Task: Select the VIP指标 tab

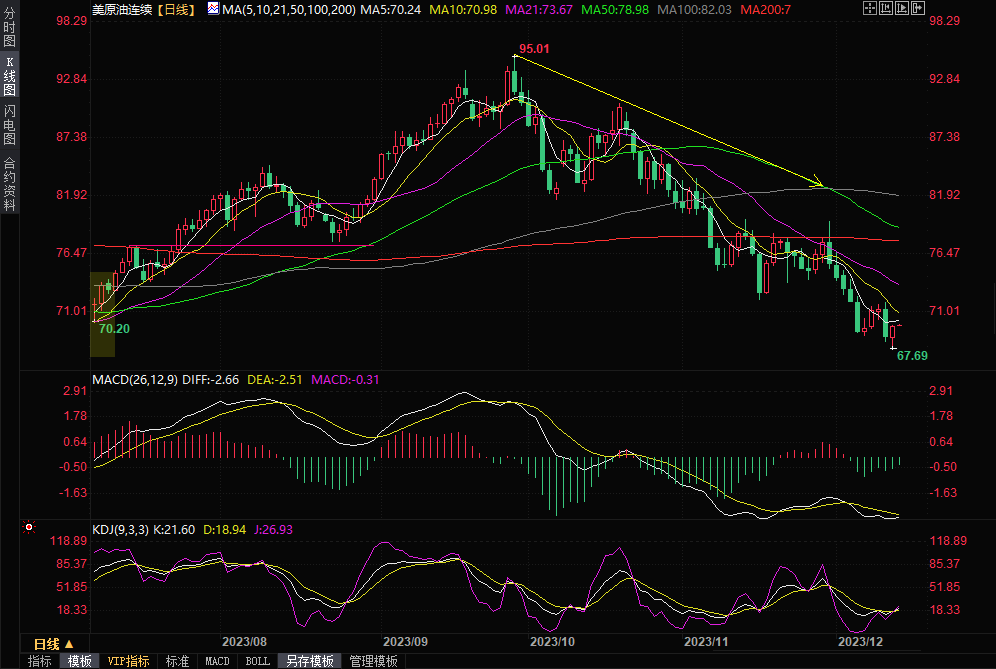Action: (x=128, y=661)
